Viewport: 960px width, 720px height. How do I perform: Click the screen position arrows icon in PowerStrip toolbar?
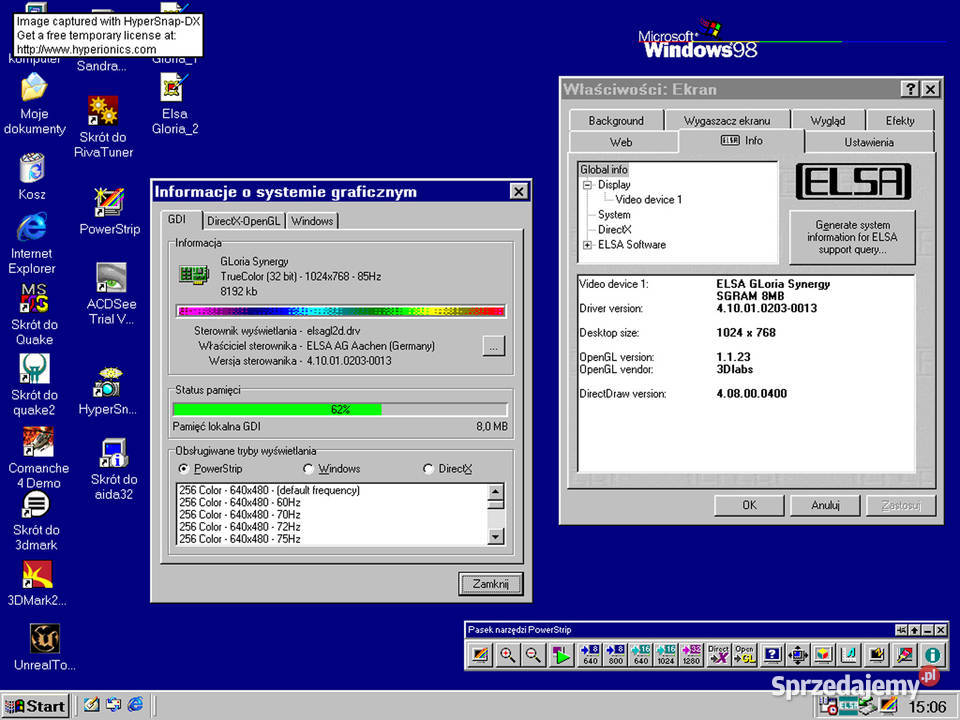[798, 655]
